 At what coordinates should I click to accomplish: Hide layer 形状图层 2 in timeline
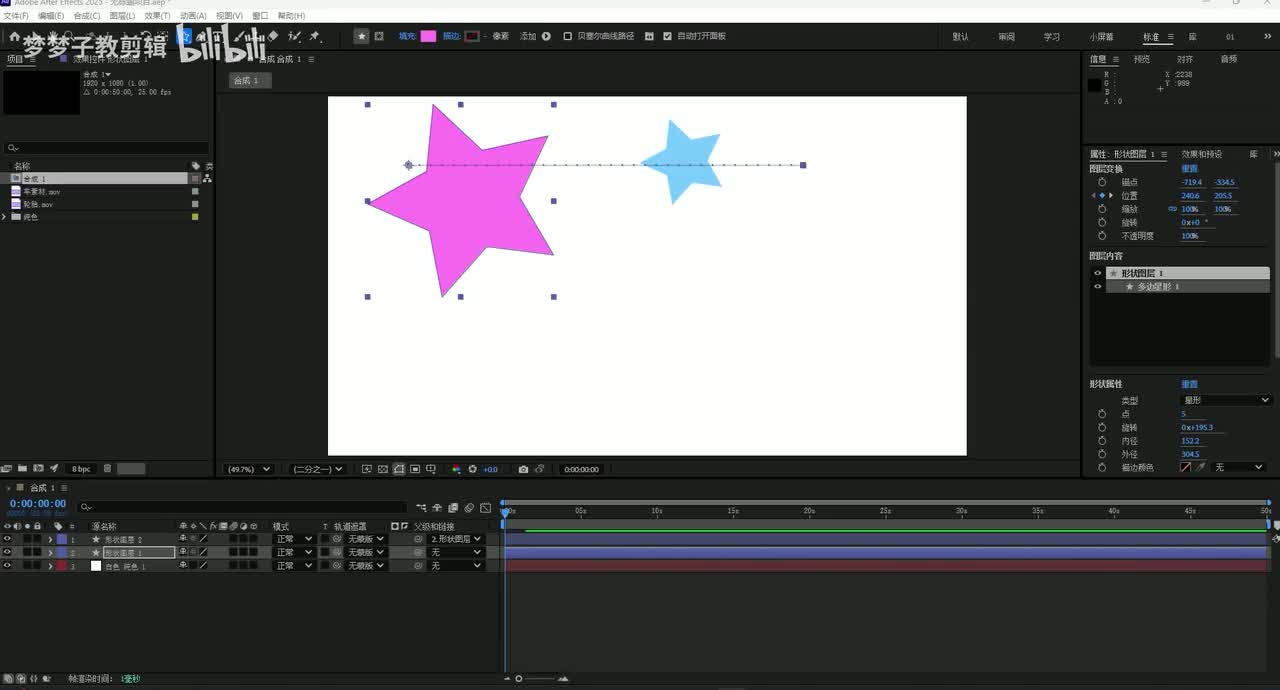(x=7, y=539)
